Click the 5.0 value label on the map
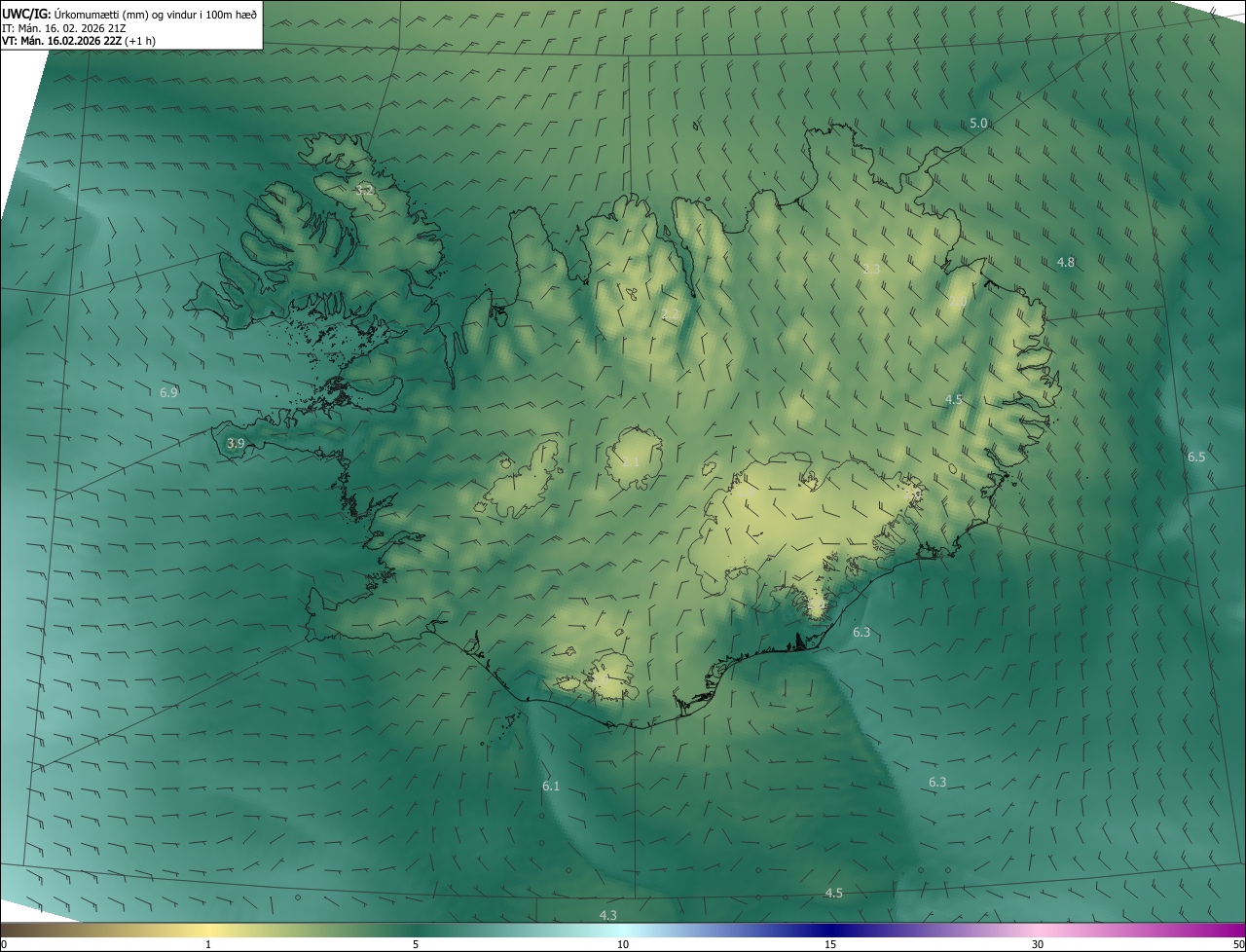The height and width of the screenshot is (952, 1246). pyautogui.click(x=978, y=124)
